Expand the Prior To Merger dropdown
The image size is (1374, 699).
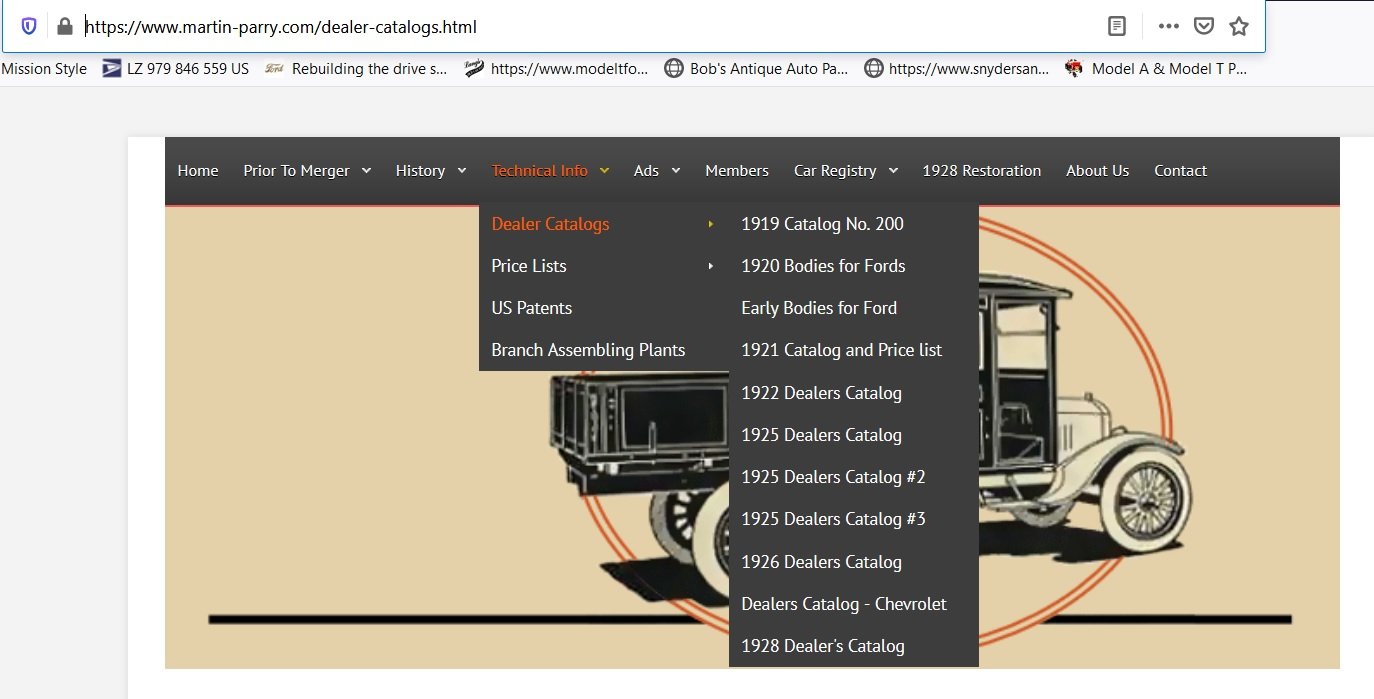point(306,171)
